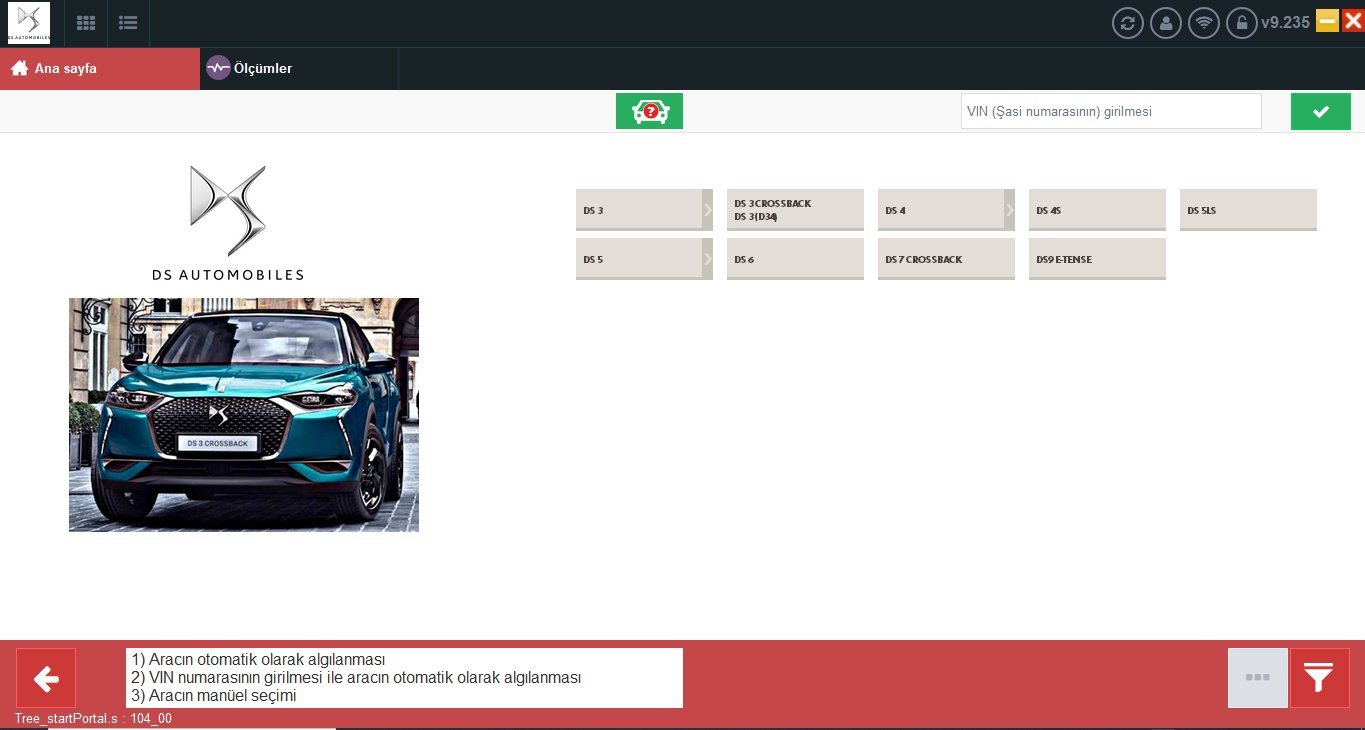Expand the DS 4 model chevron
Viewport: 1365px width, 730px height.
[x=1010, y=210]
